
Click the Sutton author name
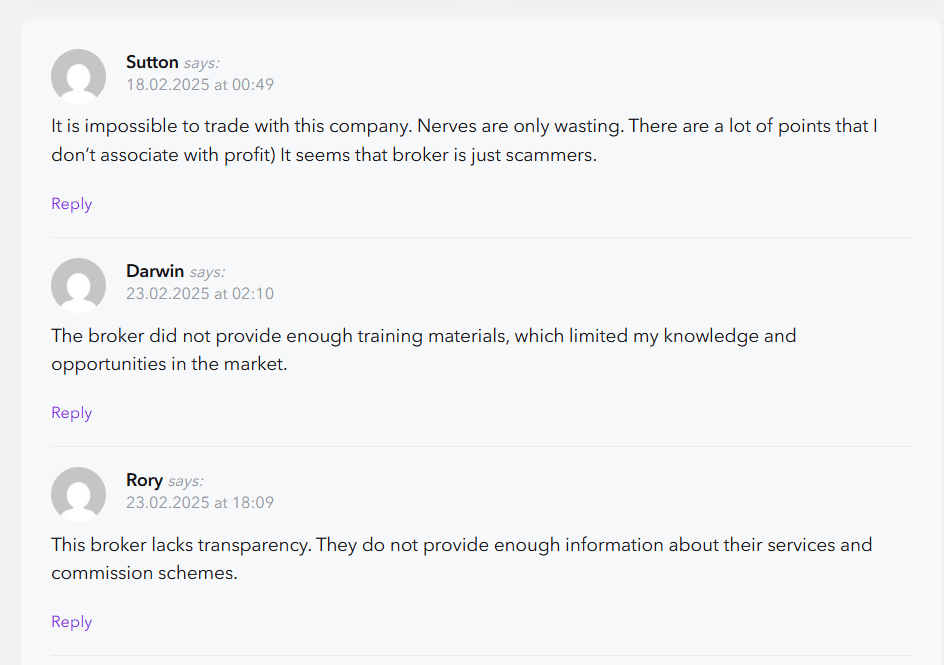pyautogui.click(x=152, y=62)
